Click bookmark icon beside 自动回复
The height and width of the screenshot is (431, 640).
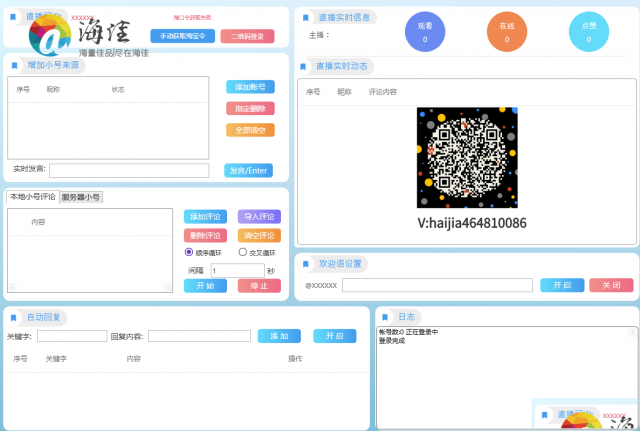pos(14,317)
